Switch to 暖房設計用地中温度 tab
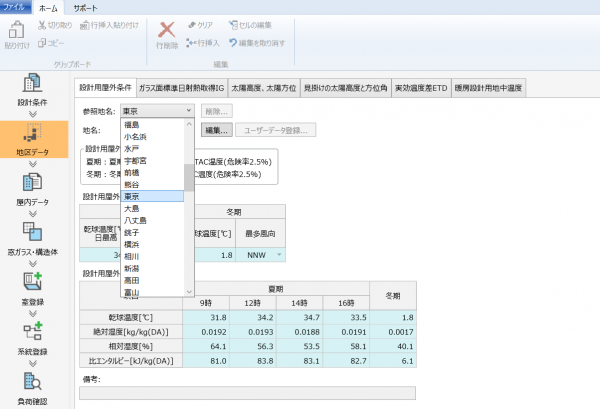600x409 pixels. (x=488, y=88)
